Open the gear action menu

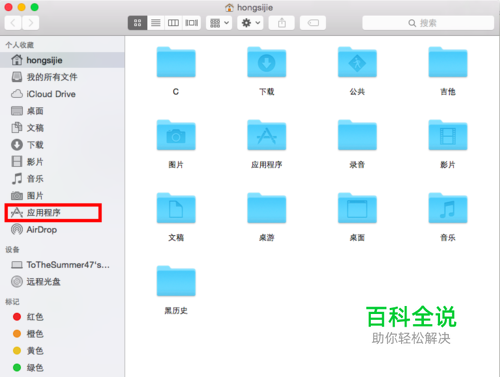coord(250,23)
